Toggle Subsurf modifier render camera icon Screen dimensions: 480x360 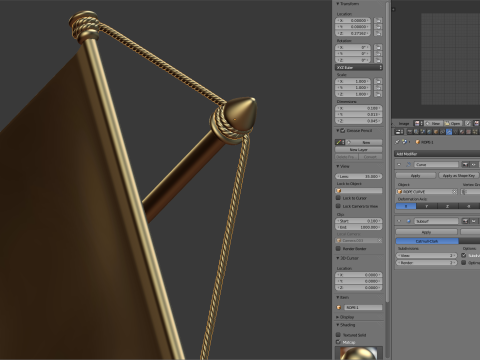[x=465, y=221]
